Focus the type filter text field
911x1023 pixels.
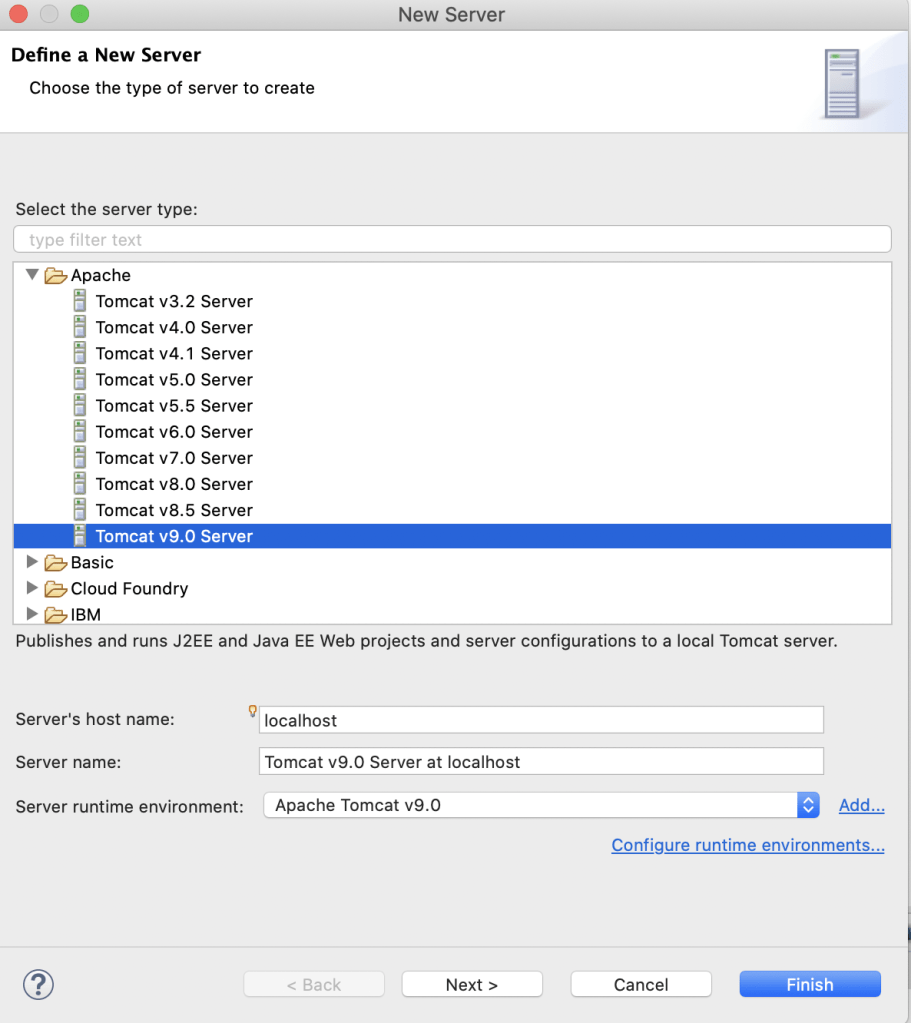(x=452, y=240)
